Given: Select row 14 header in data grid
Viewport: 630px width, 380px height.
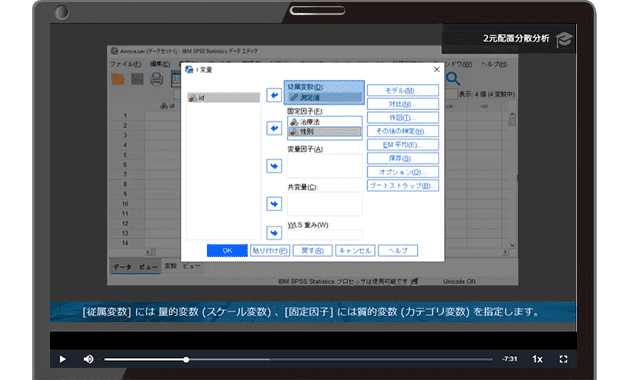Looking at the screenshot, I should click(125, 243).
